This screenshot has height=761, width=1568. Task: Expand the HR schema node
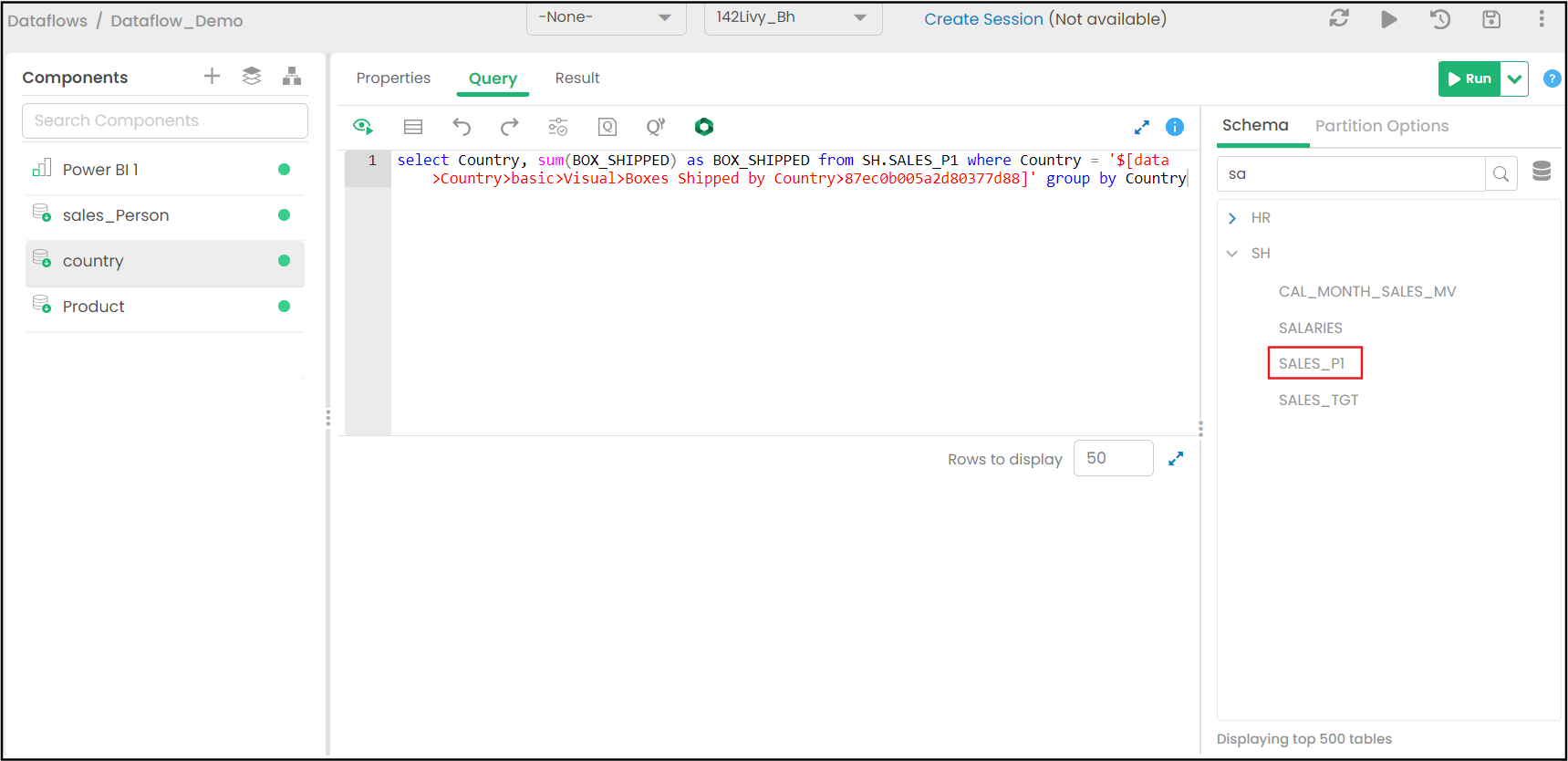[1232, 218]
